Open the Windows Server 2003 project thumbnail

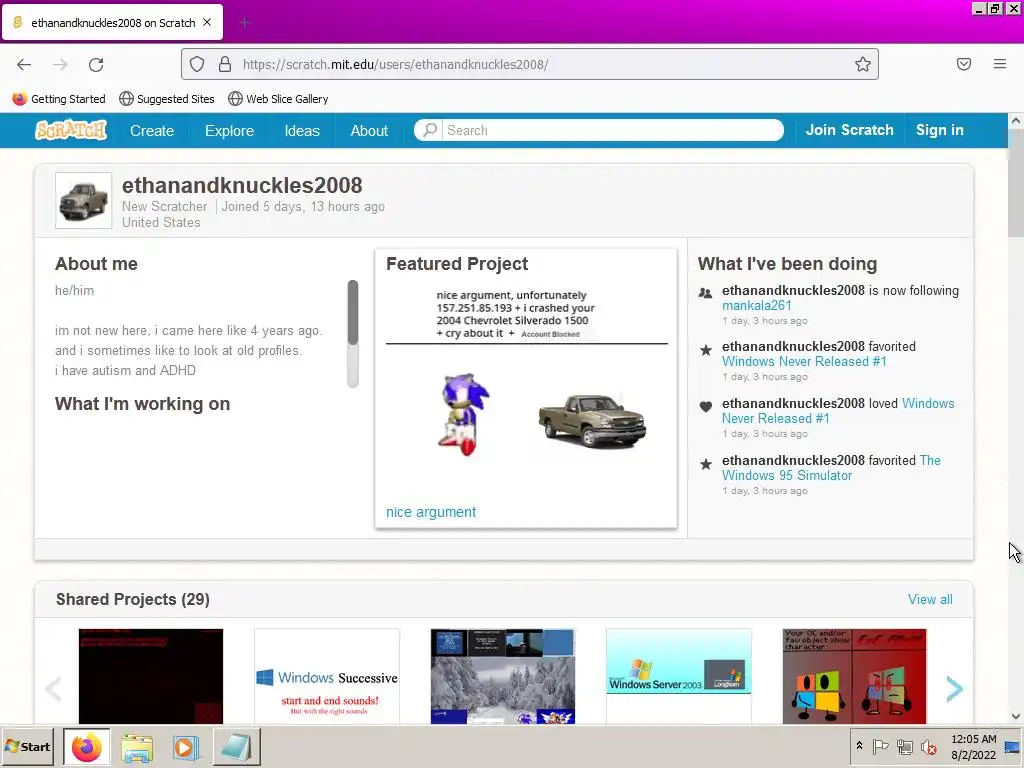[679, 676]
